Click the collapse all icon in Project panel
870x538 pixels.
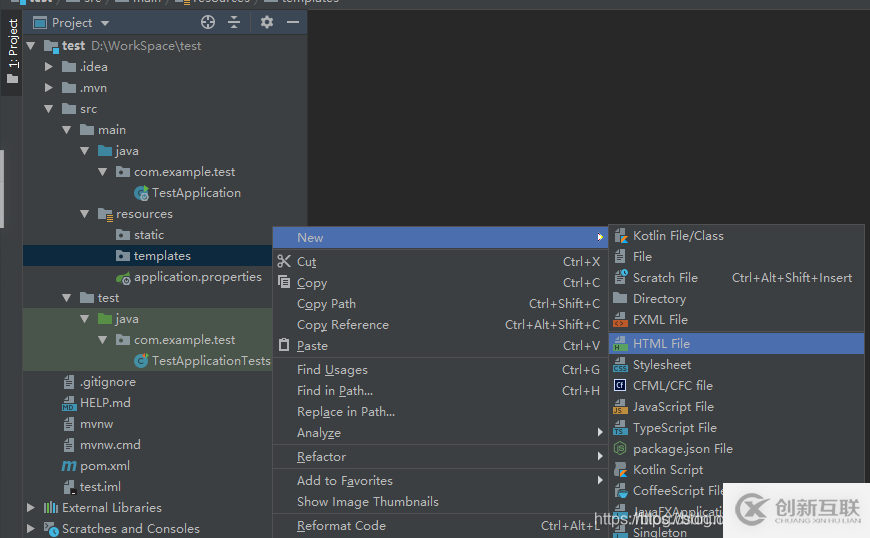234,22
